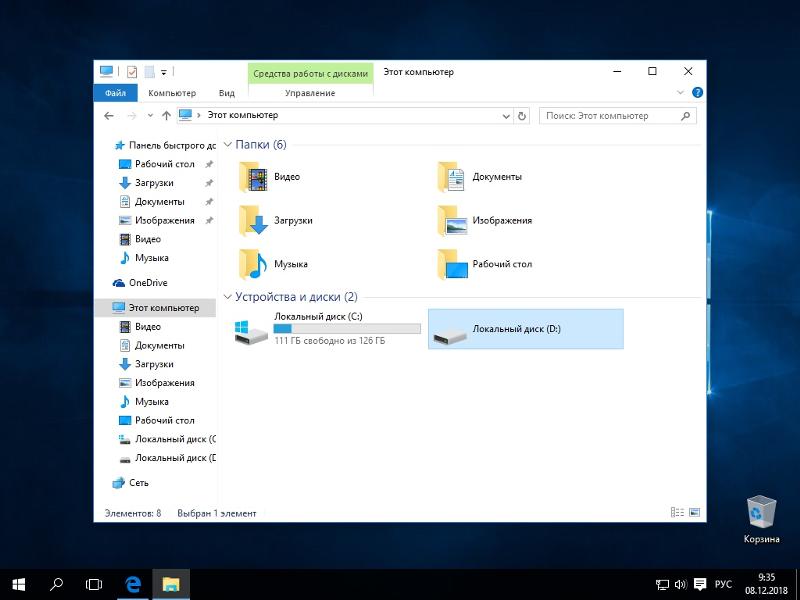Switch to large icons view in status bar
The width and height of the screenshot is (800, 600).
tap(694, 512)
